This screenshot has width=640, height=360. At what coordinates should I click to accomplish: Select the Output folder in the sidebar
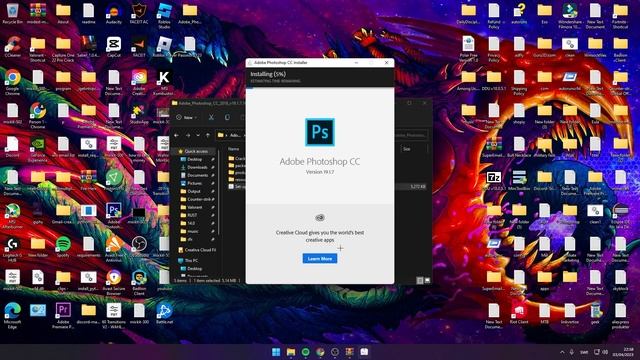click(193, 191)
